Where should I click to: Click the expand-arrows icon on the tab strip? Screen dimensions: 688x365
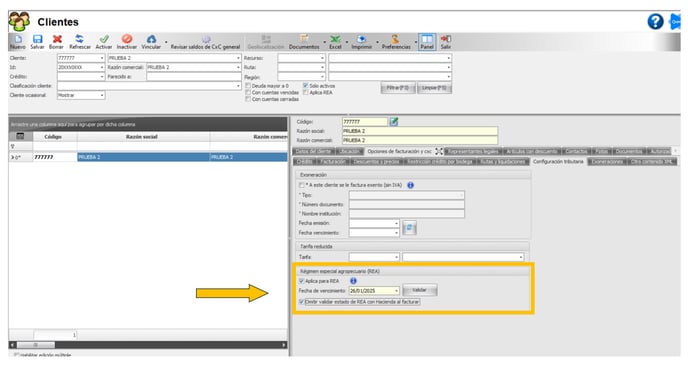(439, 151)
